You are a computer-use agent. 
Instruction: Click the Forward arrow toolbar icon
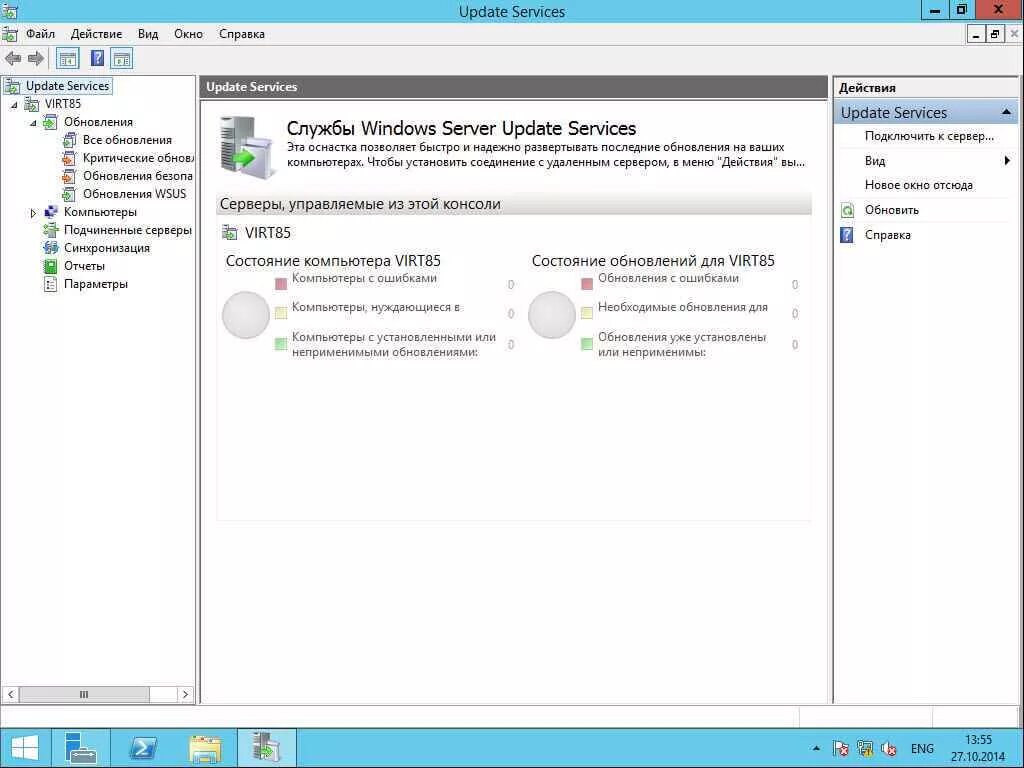click(36, 59)
